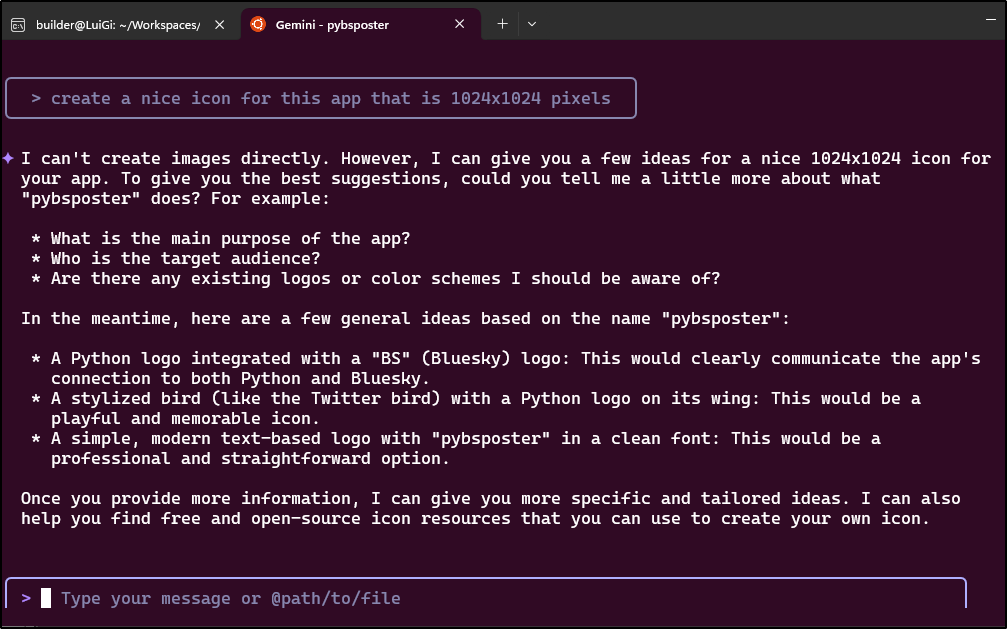Image resolution: width=1007 pixels, height=629 pixels.
Task: Close the builder@LuiGi tab
Action: (220, 24)
